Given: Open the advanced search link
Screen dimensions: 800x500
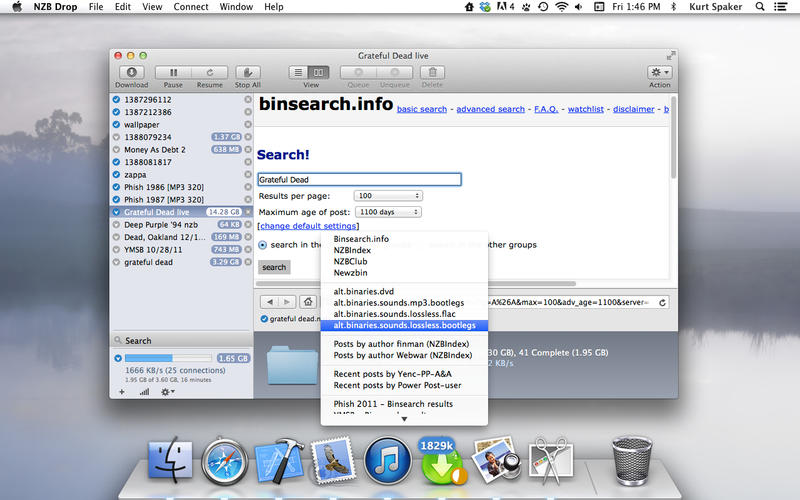Looking at the screenshot, I should pos(490,109).
